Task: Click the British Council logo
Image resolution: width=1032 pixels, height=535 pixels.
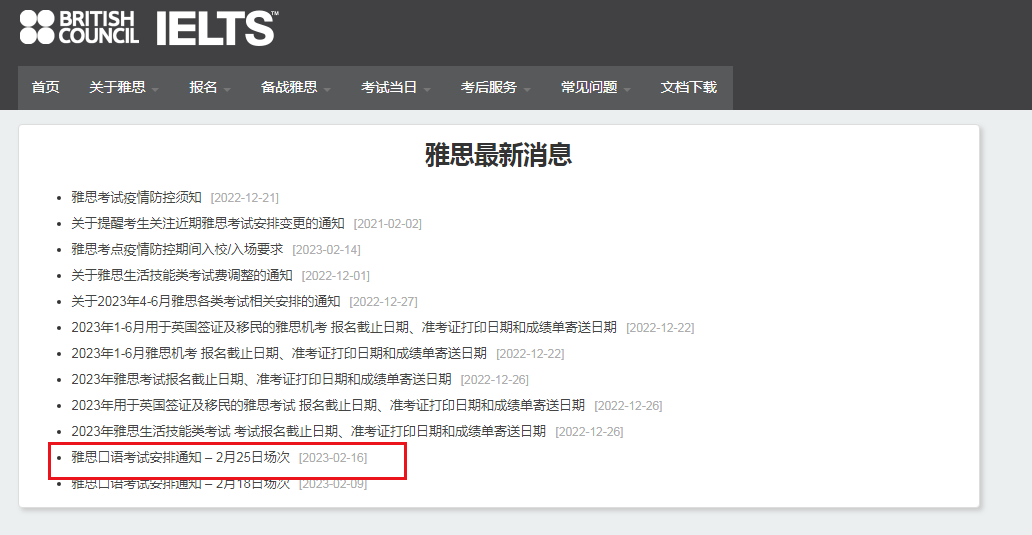Action: click(x=79, y=27)
